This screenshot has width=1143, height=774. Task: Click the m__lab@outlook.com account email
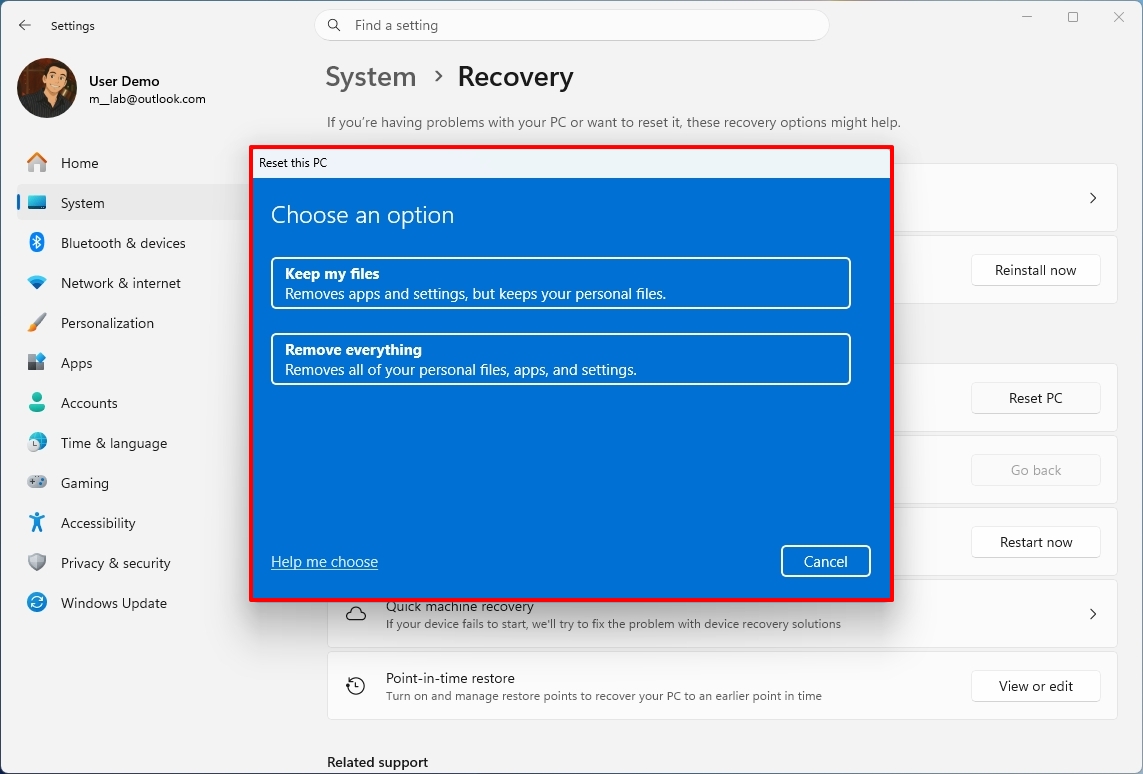coord(147,99)
